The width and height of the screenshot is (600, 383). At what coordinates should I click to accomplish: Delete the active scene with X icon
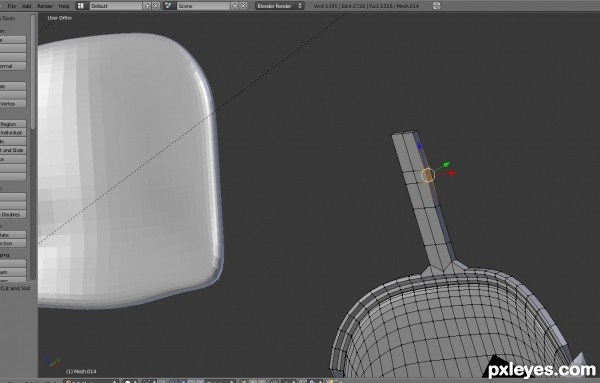243,6
